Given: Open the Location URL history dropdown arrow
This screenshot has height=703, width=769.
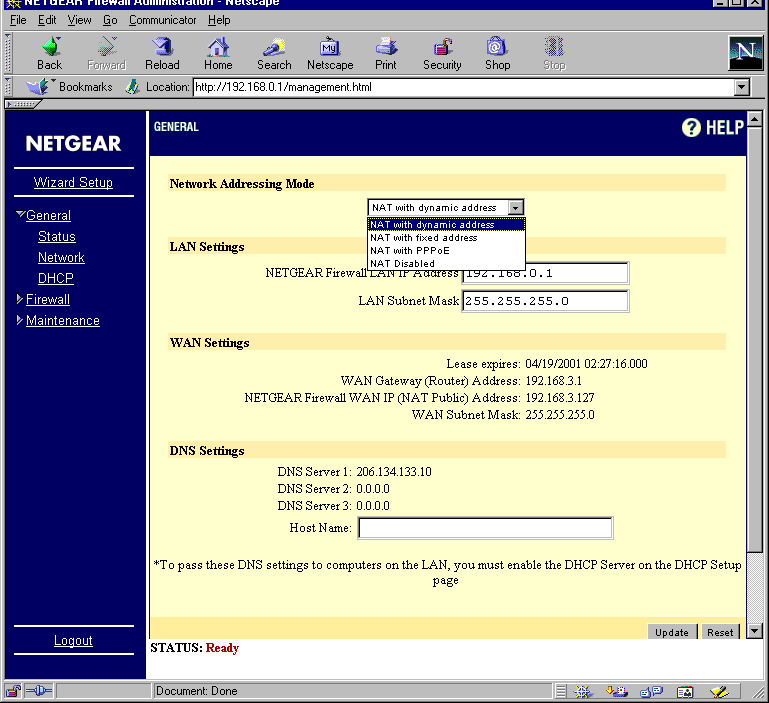Looking at the screenshot, I should click(742, 87).
